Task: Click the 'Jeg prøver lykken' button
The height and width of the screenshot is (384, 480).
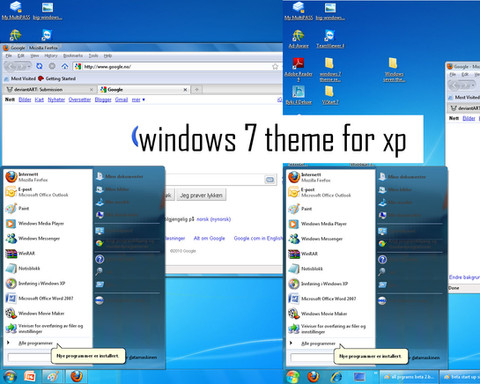Action: tap(201, 195)
